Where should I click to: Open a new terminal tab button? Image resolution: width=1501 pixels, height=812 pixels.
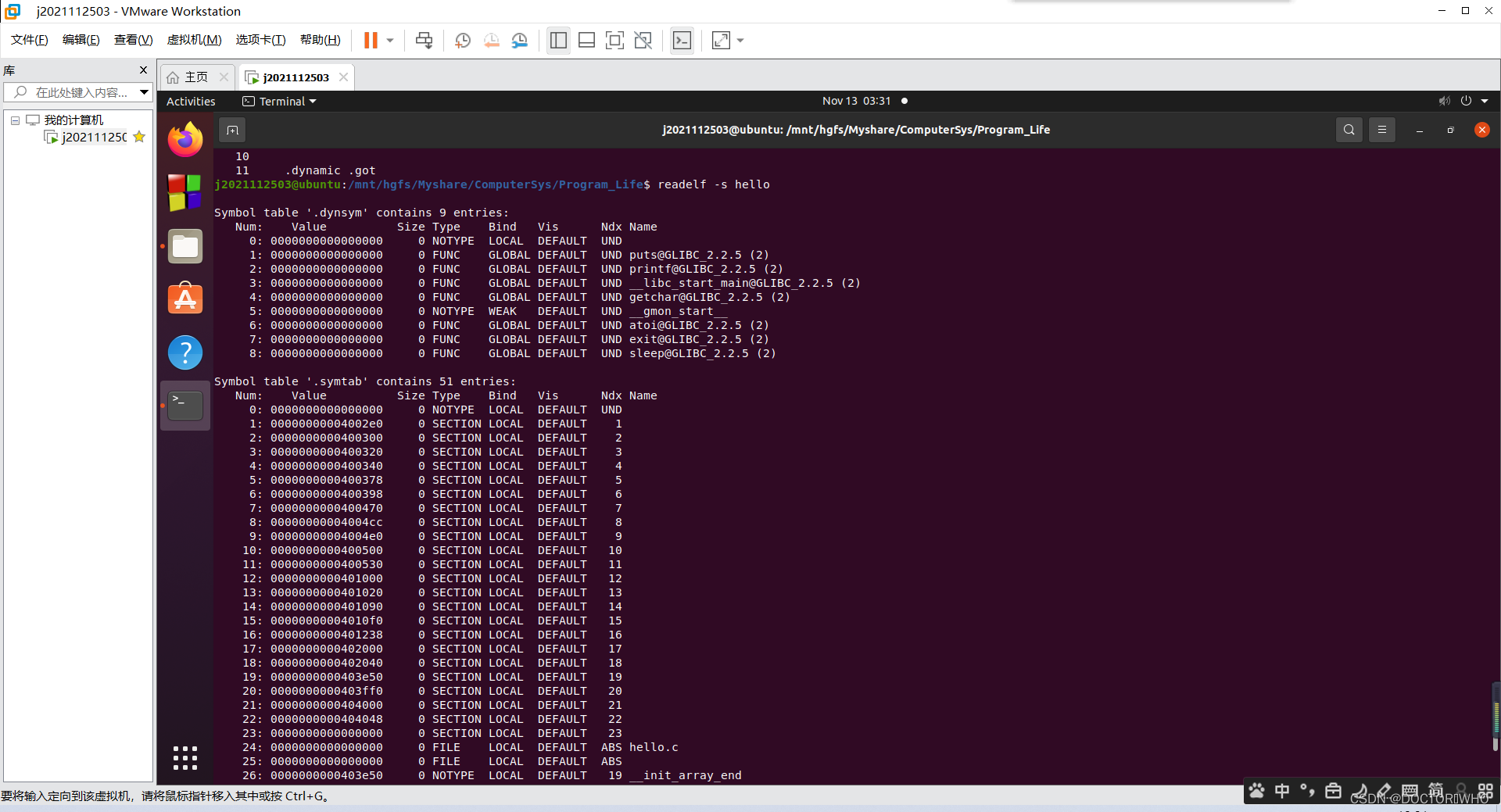click(x=232, y=131)
